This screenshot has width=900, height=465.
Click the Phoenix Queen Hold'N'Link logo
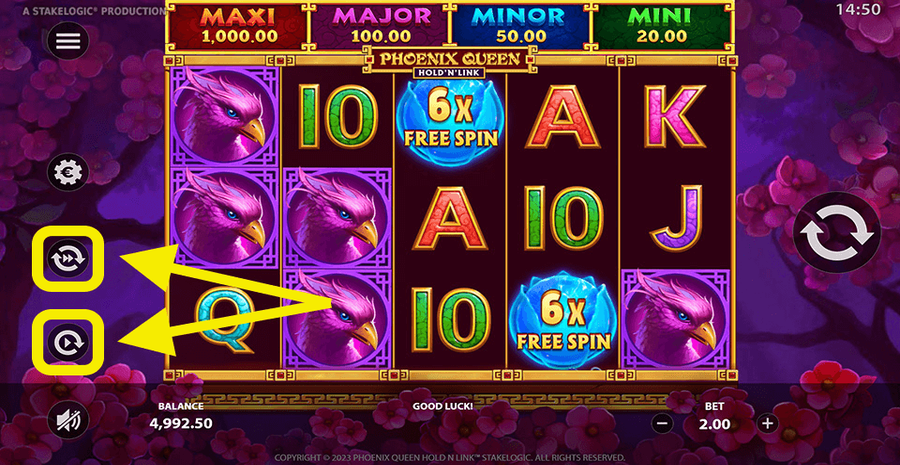pos(449,61)
